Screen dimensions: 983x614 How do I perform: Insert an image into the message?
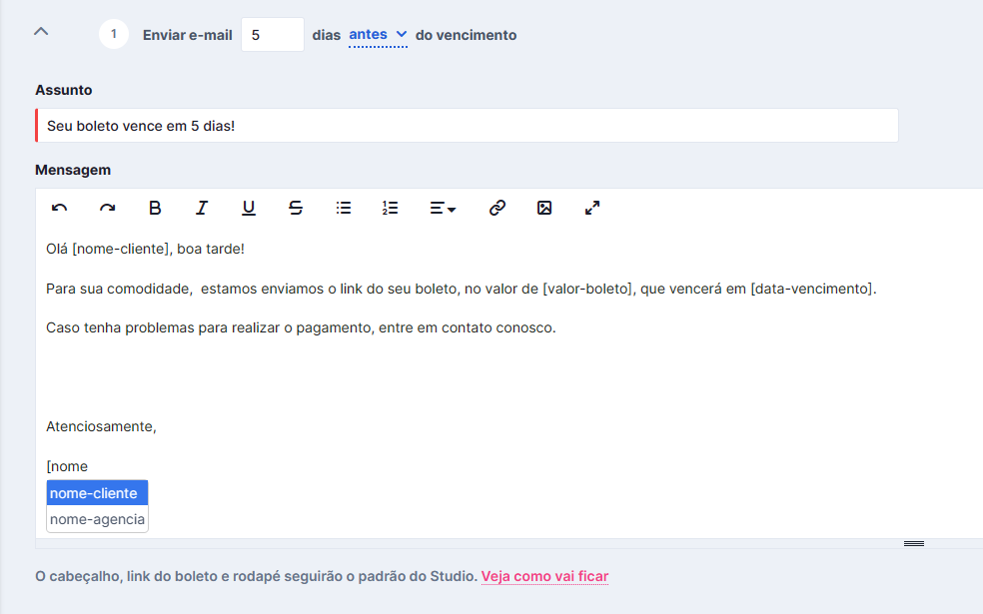coord(544,208)
